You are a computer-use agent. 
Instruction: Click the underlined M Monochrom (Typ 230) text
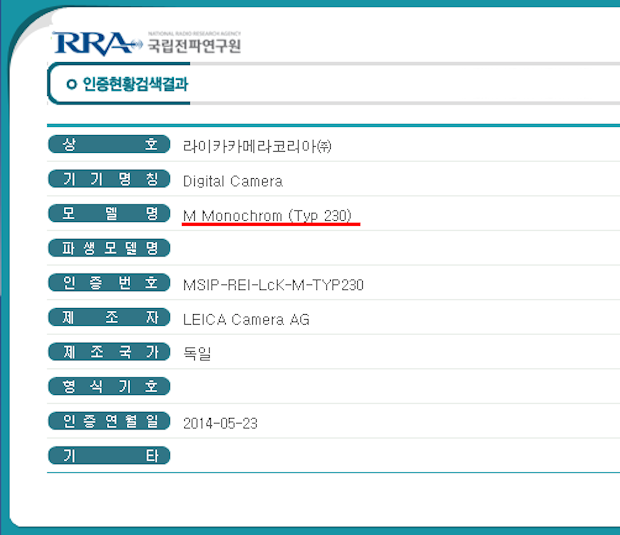(267, 215)
